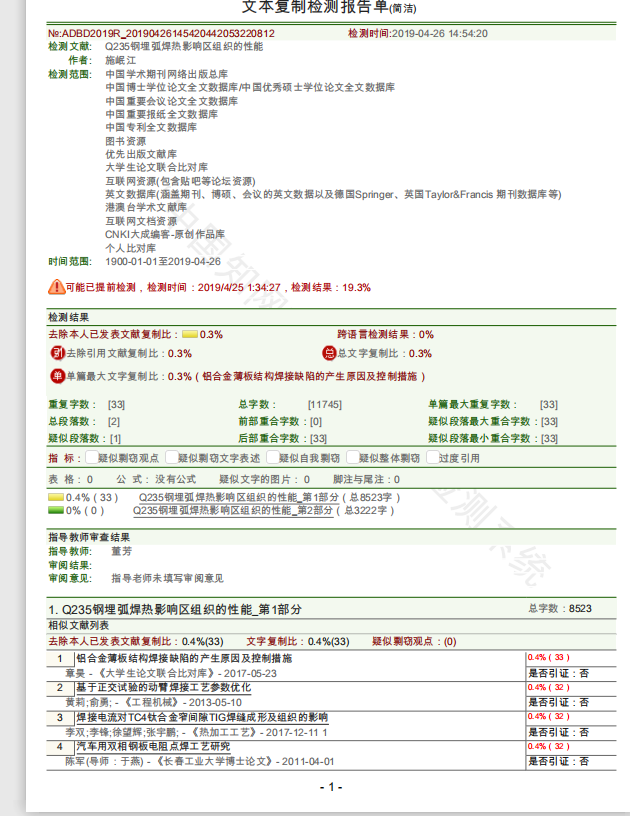Click detection time 2019-04-26 14:54:20
The image size is (630, 816).
(440, 34)
